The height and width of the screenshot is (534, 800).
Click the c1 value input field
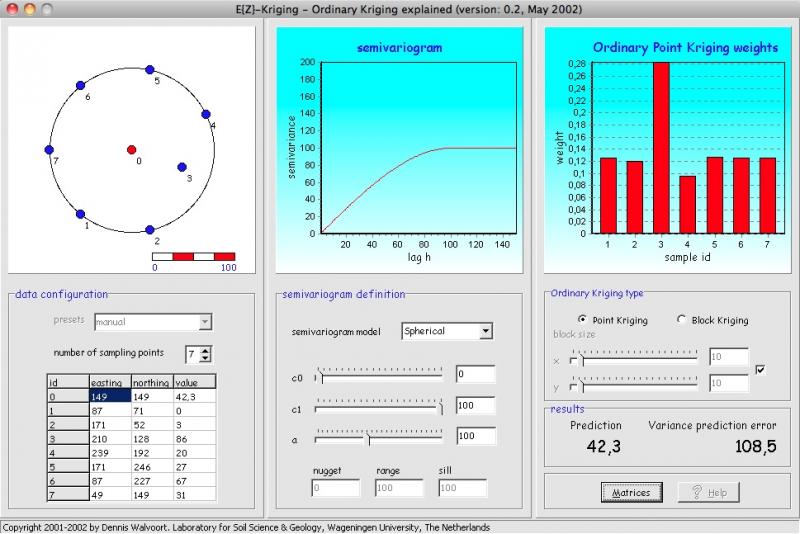tap(475, 406)
